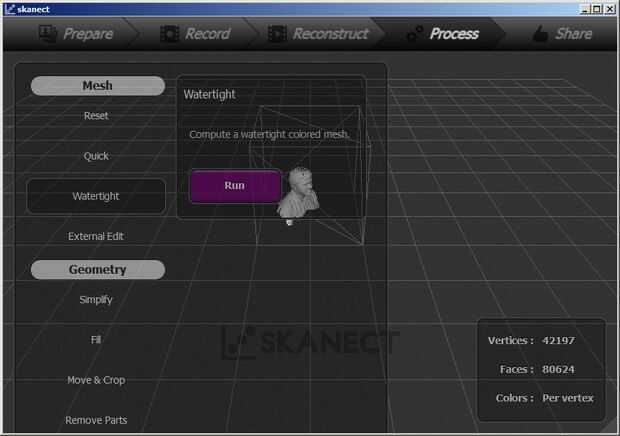Choose the Quick mesh option
The width and height of the screenshot is (620, 436).
(96, 156)
